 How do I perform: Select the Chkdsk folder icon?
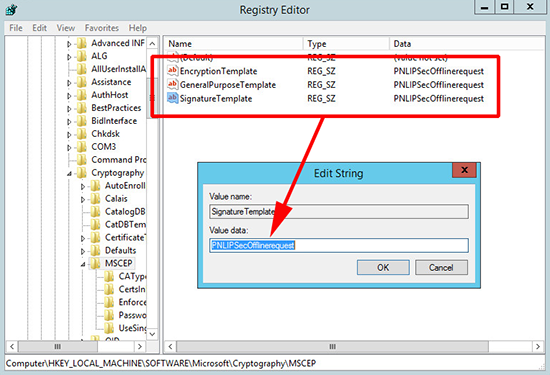(82, 134)
